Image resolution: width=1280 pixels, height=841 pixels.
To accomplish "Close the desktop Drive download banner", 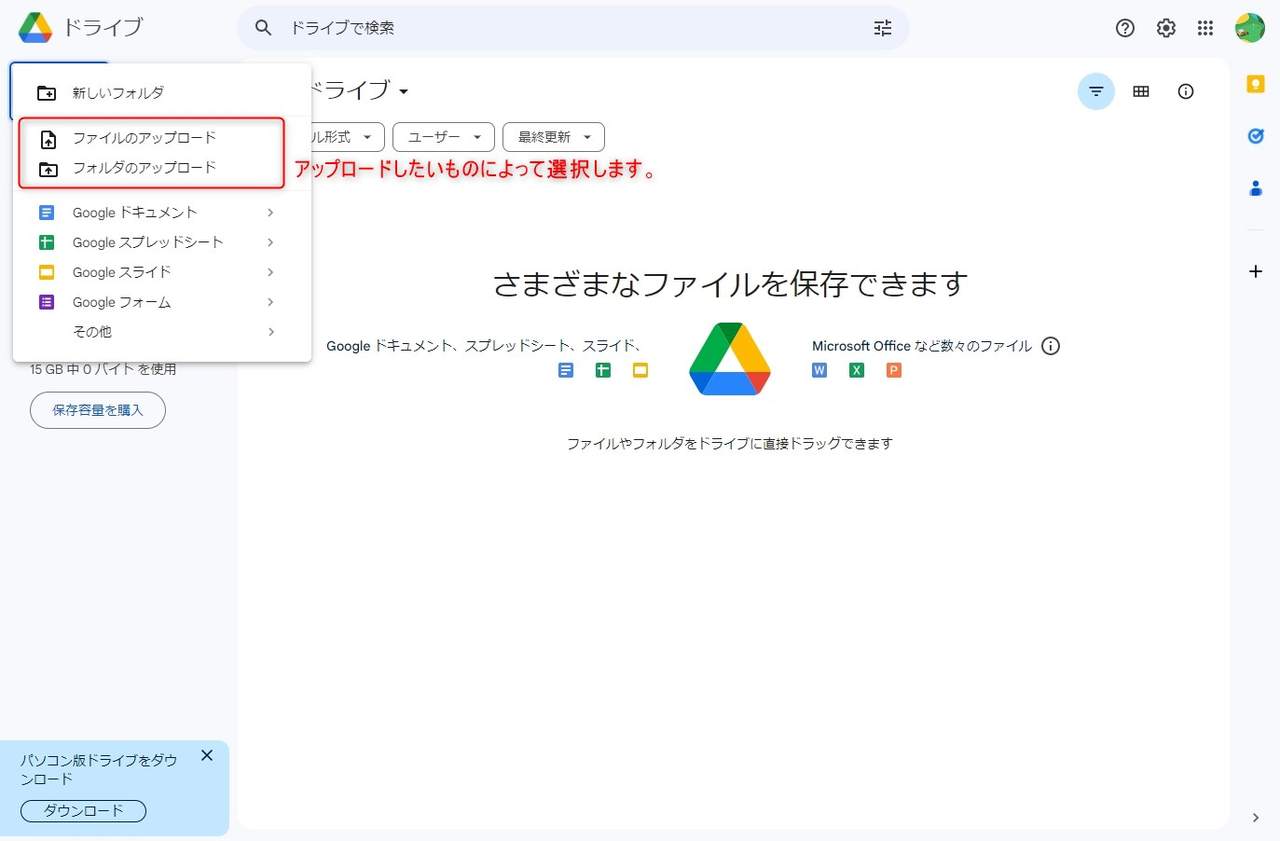I will pyautogui.click(x=207, y=755).
